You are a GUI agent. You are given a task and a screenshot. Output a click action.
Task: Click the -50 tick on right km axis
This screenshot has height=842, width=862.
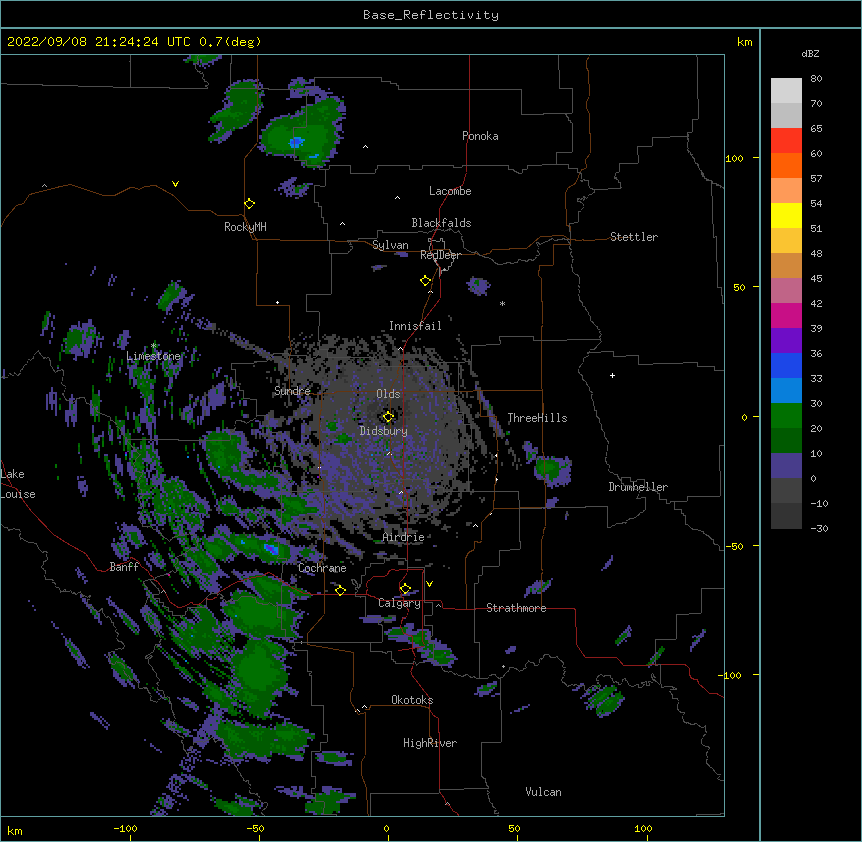pyautogui.click(x=734, y=546)
